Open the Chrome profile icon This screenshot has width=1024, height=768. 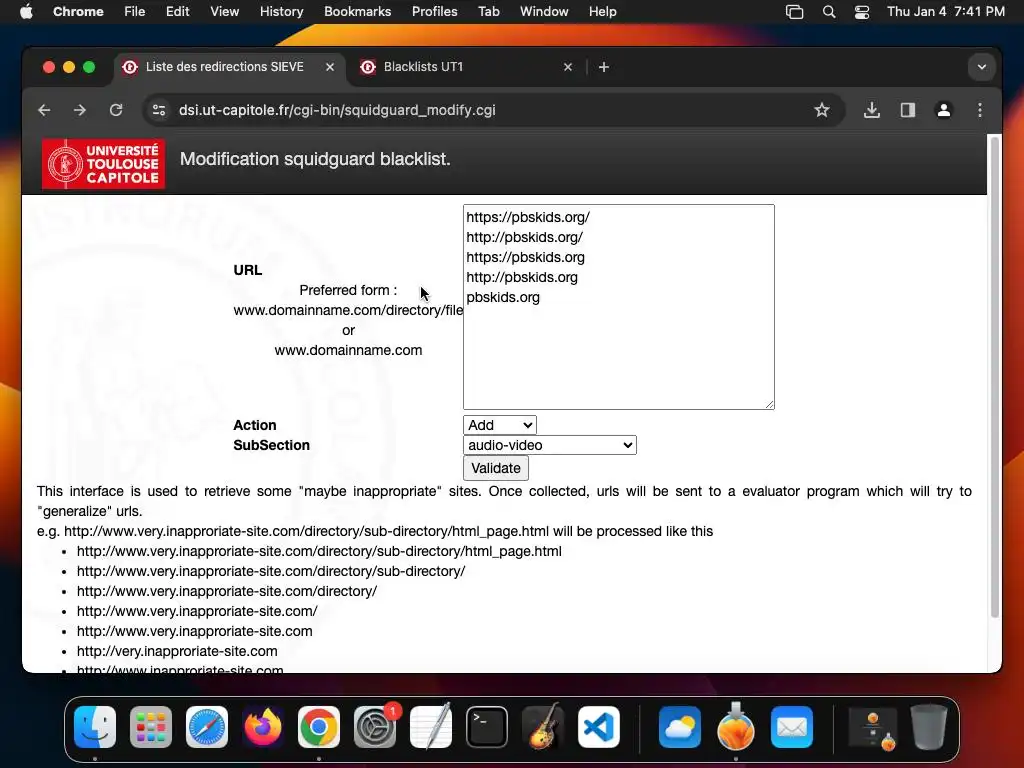pyautogui.click(x=944, y=110)
